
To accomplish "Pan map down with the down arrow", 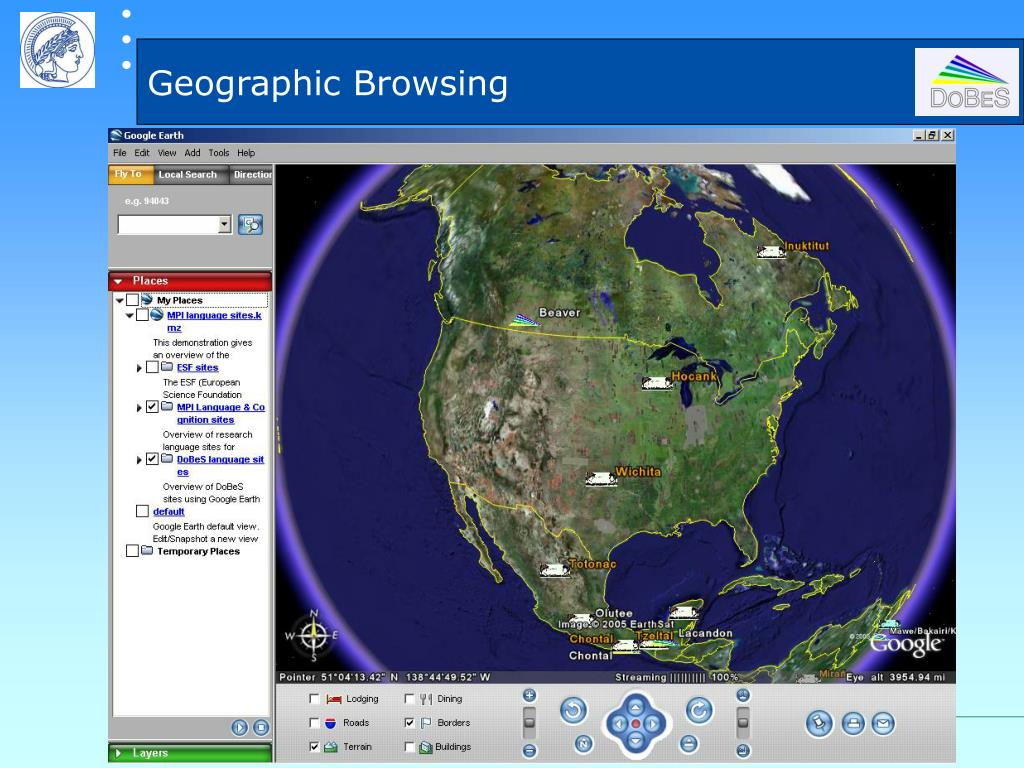I will click(x=635, y=740).
